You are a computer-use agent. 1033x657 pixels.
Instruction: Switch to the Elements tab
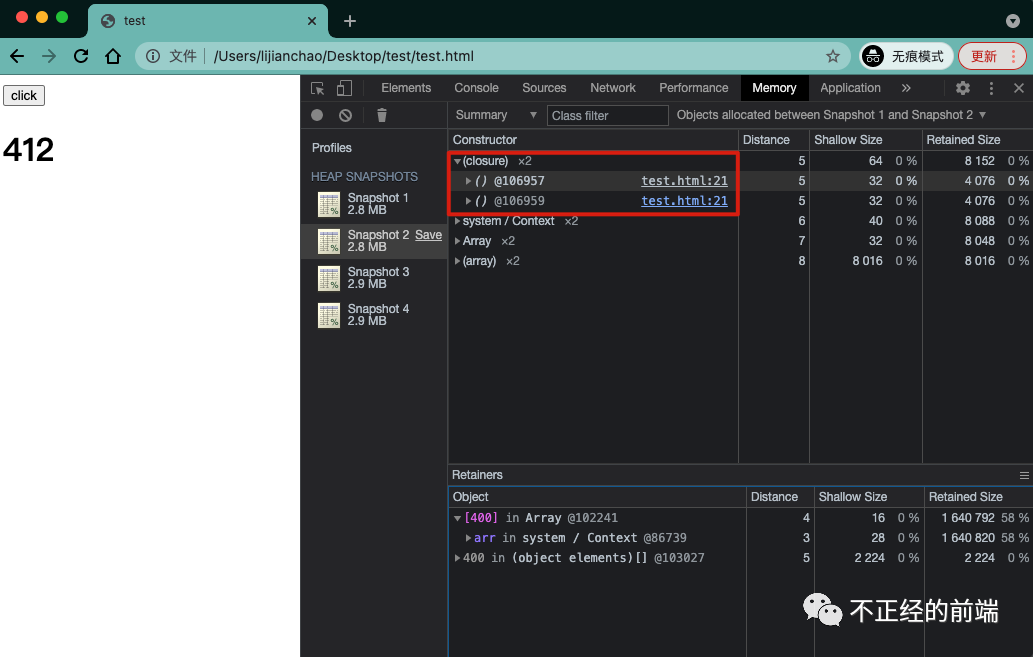pos(406,88)
